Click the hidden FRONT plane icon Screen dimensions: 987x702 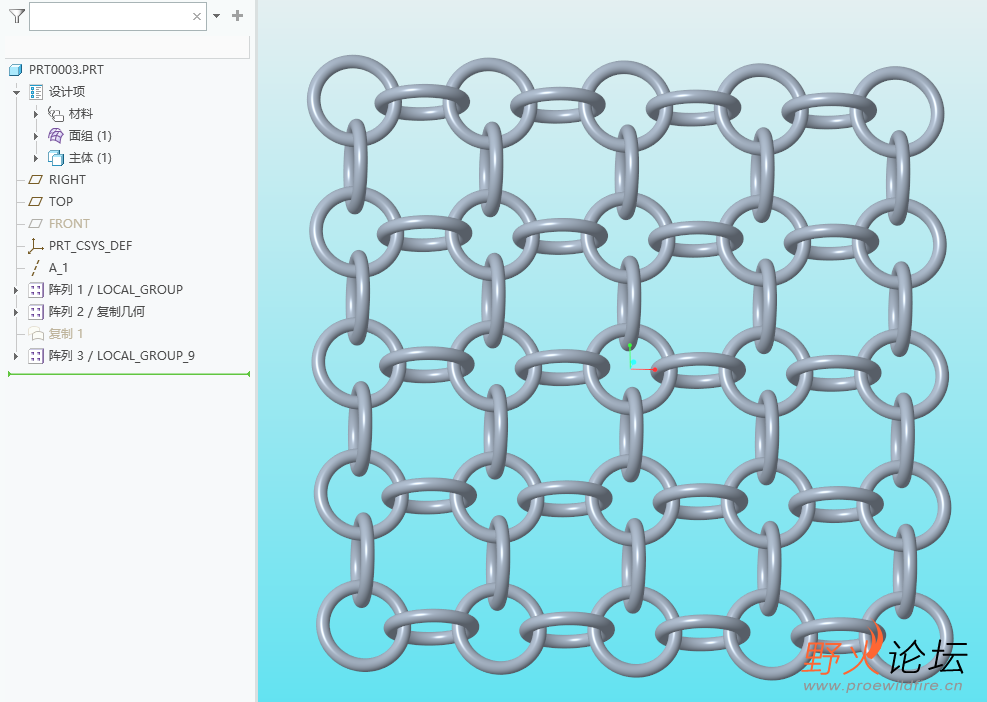click(36, 224)
